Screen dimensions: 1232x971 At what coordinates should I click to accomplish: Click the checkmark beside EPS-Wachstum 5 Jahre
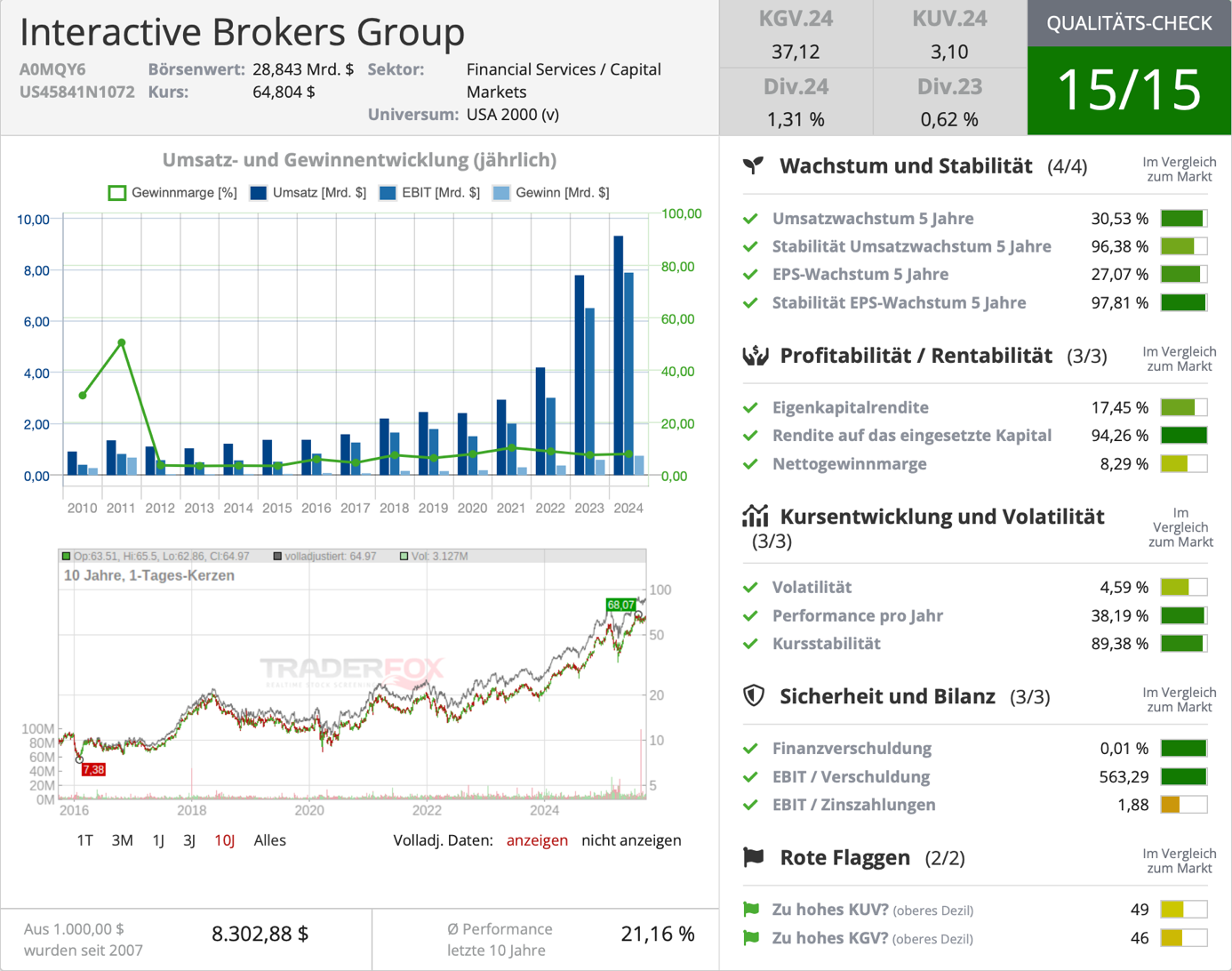(751, 275)
